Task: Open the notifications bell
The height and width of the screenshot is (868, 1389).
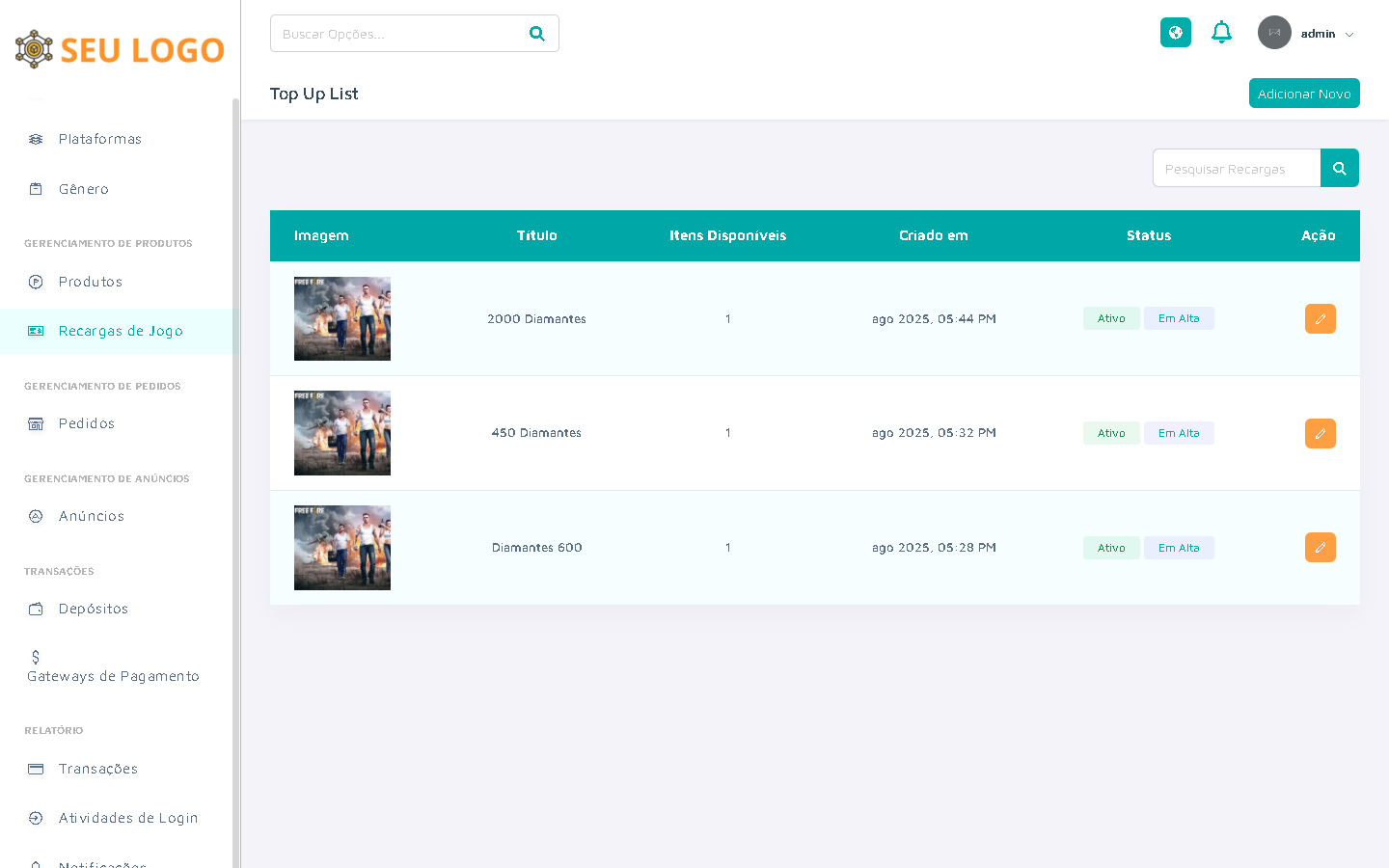Action: click(x=1221, y=33)
